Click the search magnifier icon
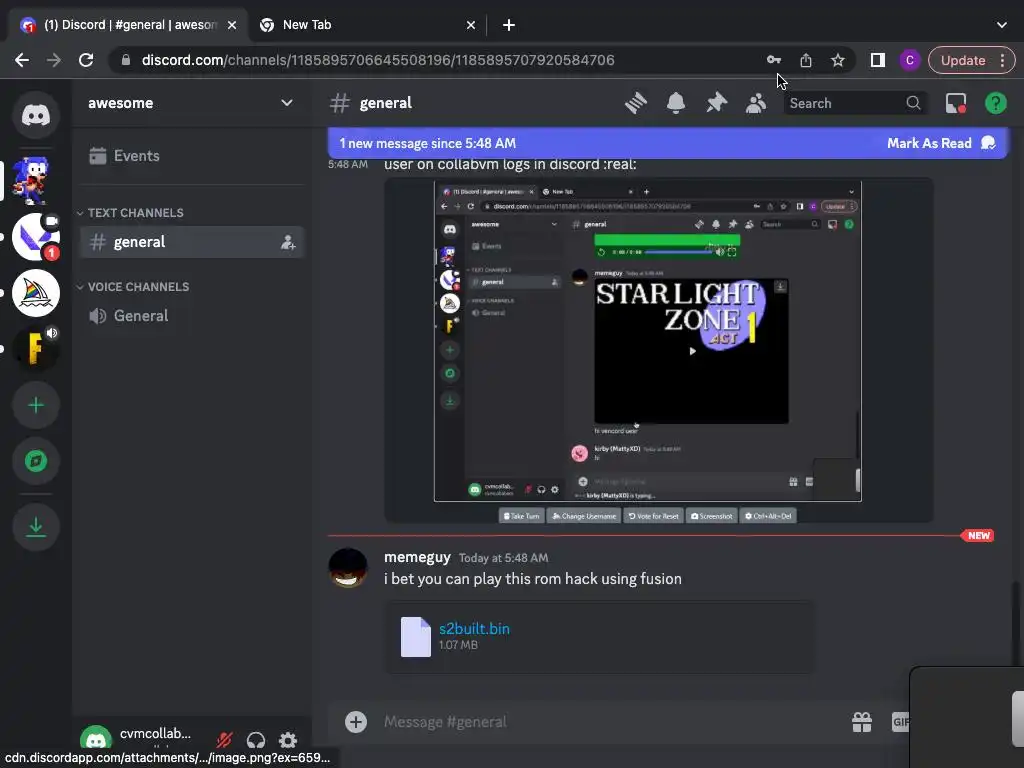Image resolution: width=1024 pixels, height=768 pixels. click(913, 103)
